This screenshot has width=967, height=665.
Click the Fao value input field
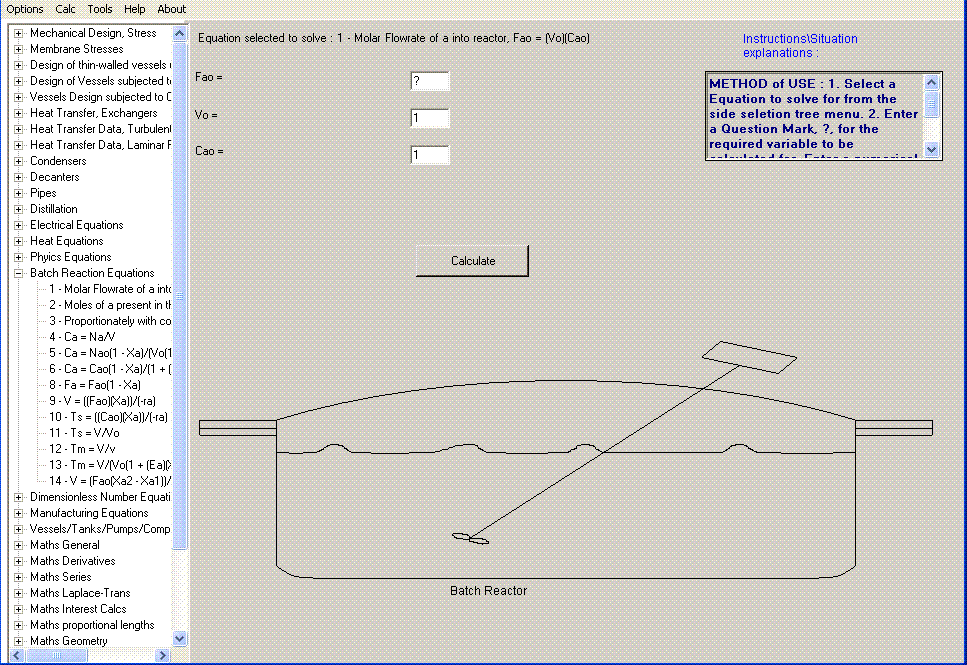point(429,81)
